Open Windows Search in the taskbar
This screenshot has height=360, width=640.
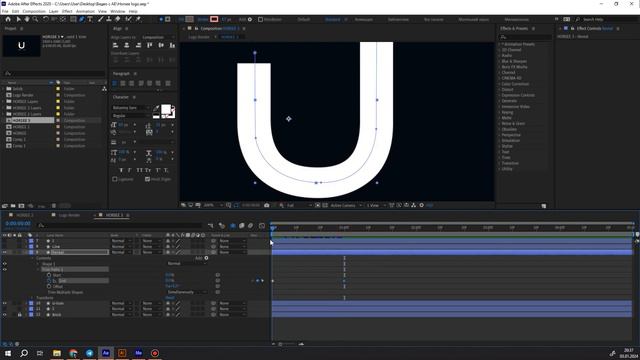pyautogui.click(x=24, y=353)
